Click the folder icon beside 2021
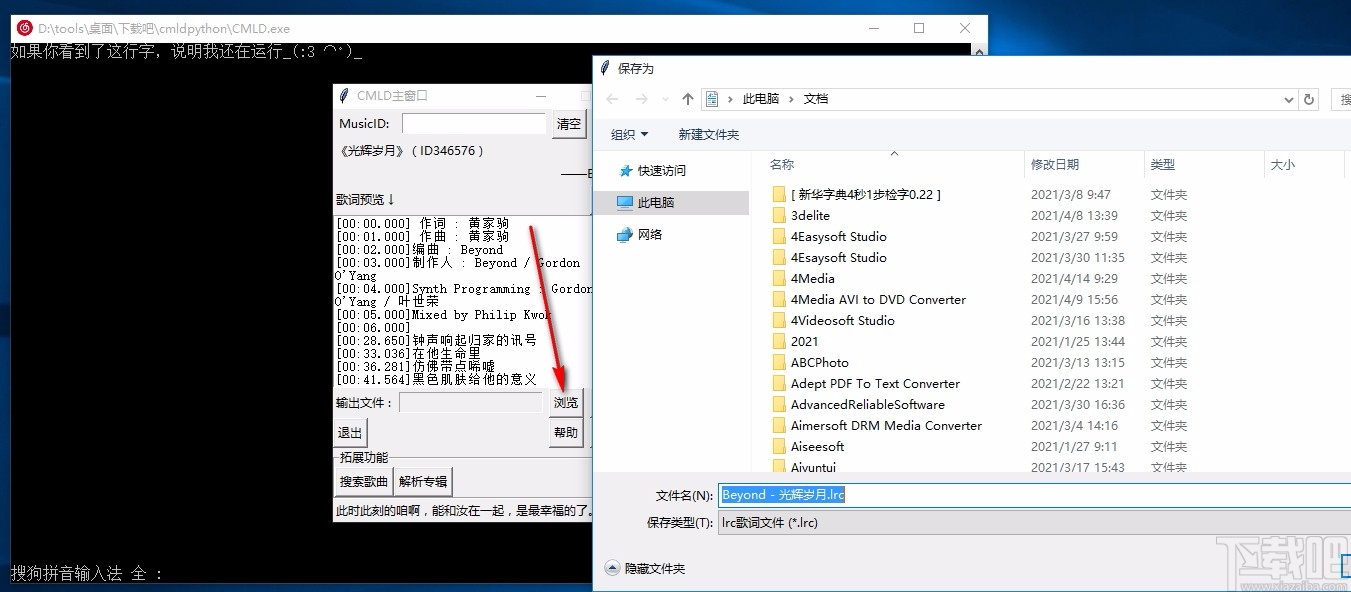 [x=781, y=341]
